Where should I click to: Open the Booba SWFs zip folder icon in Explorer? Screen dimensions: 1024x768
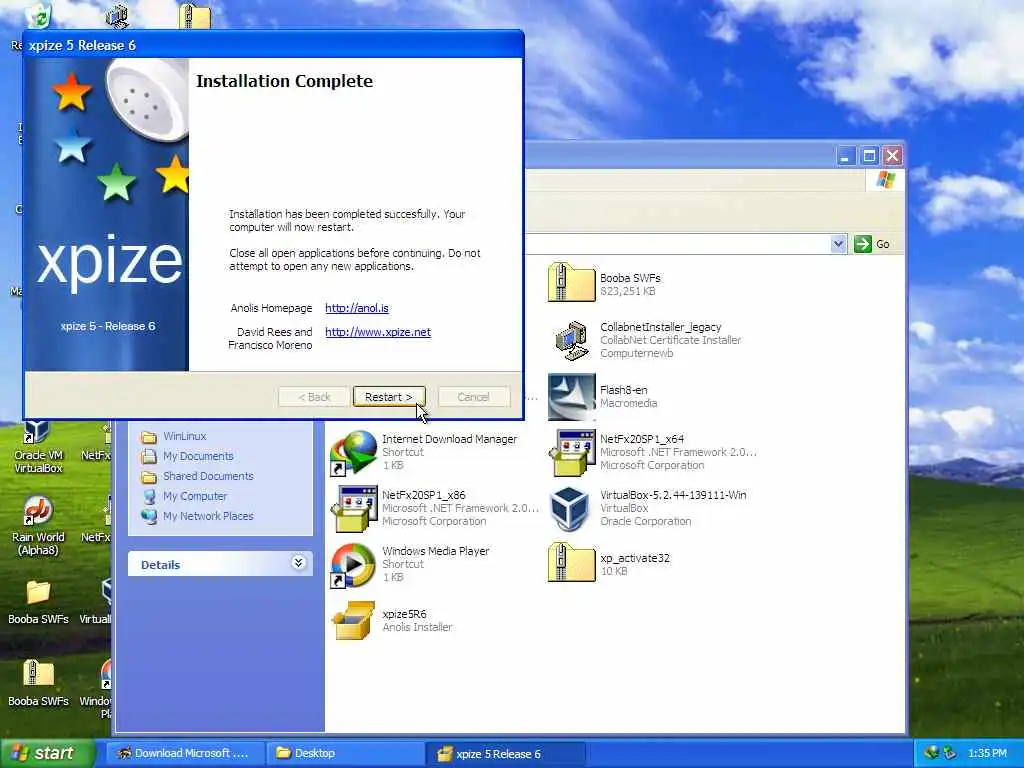tap(571, 282)
